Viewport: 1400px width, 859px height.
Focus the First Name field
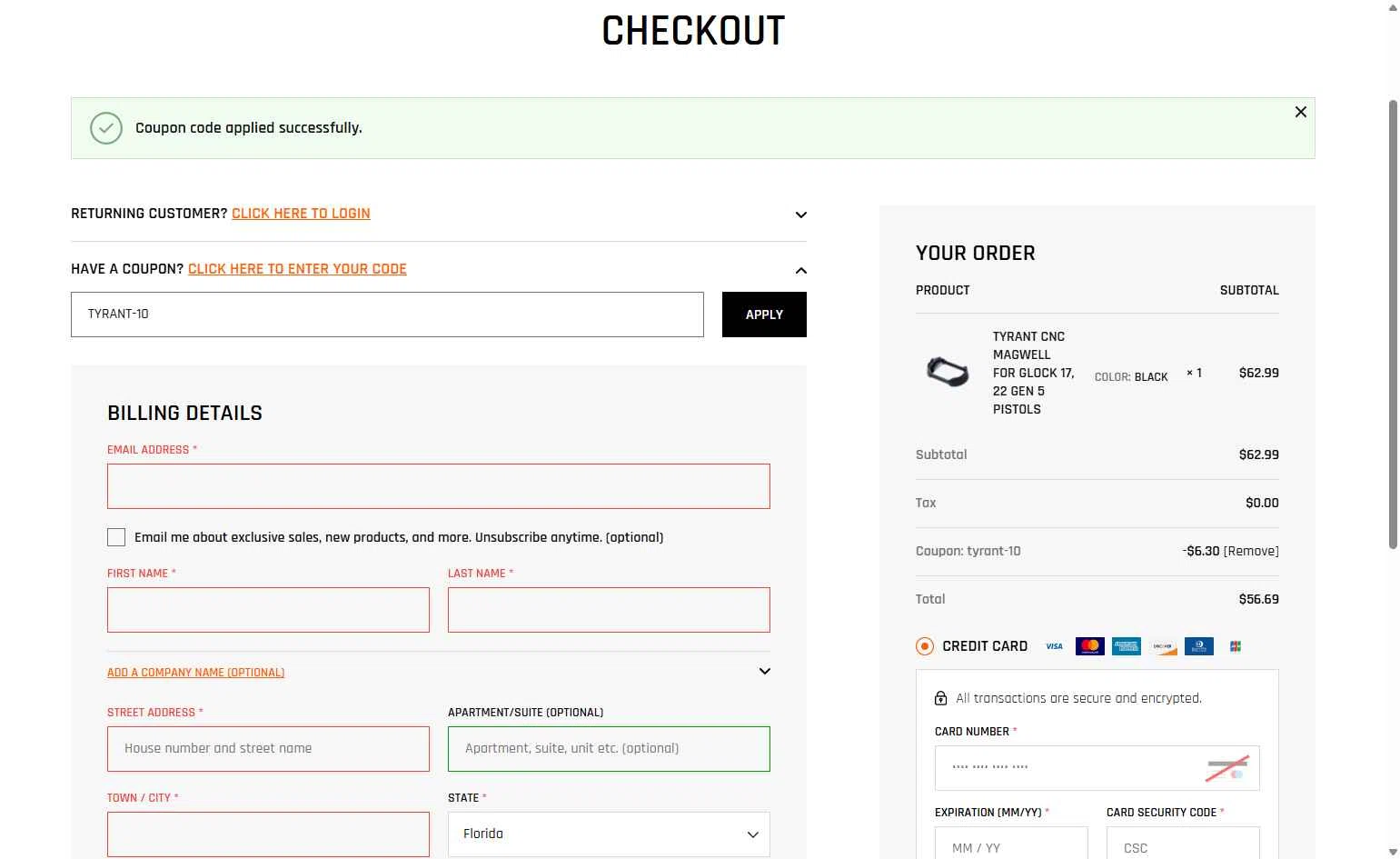click(268, 610)
